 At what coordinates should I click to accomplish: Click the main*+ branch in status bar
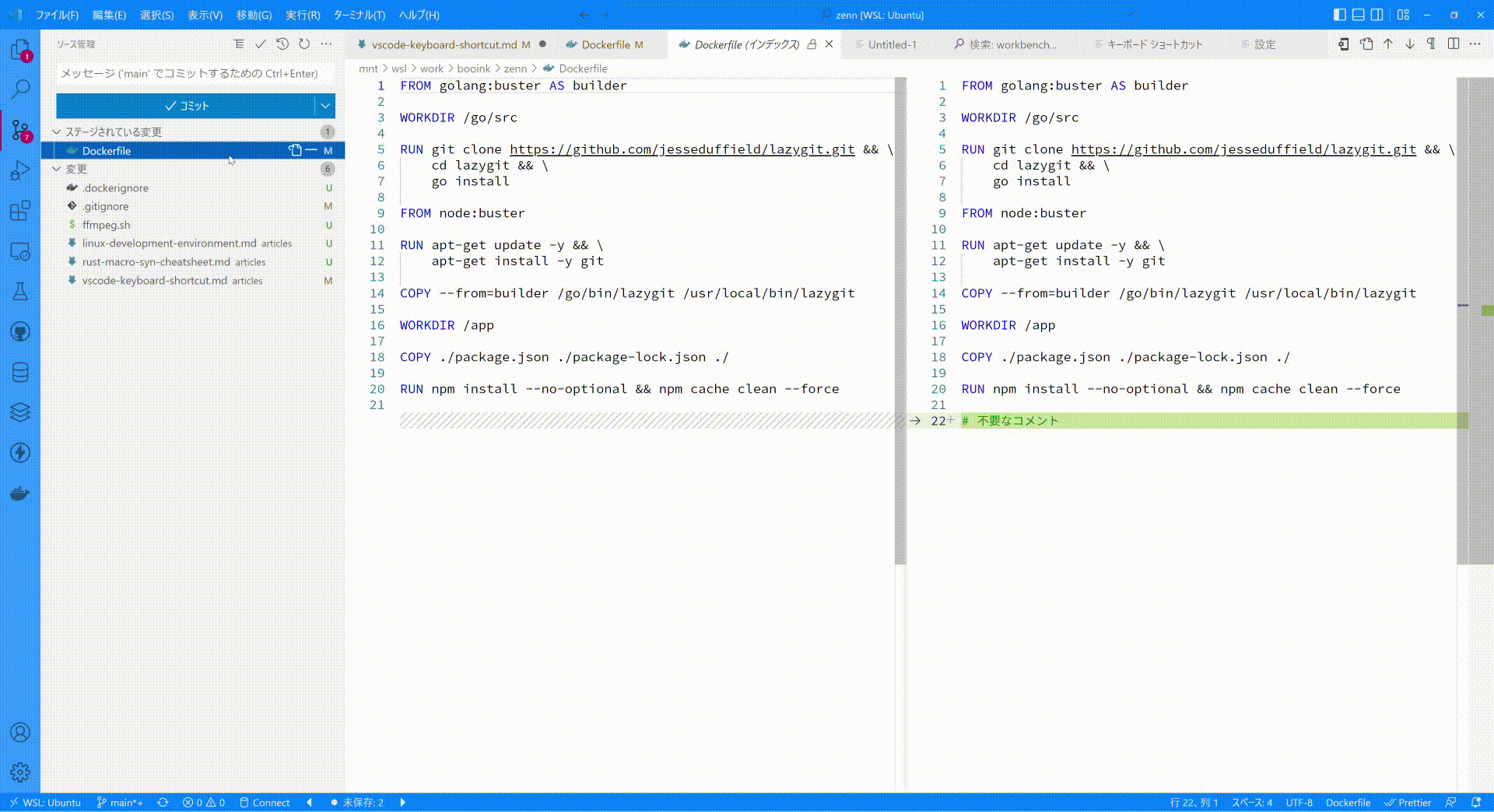pos(120,803)
